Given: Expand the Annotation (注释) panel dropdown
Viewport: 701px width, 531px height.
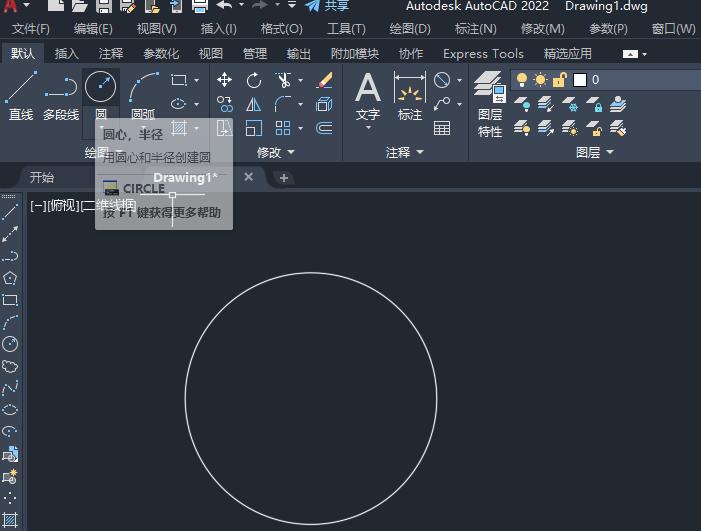Looking at the screenshot, I should tap(405, 152).
